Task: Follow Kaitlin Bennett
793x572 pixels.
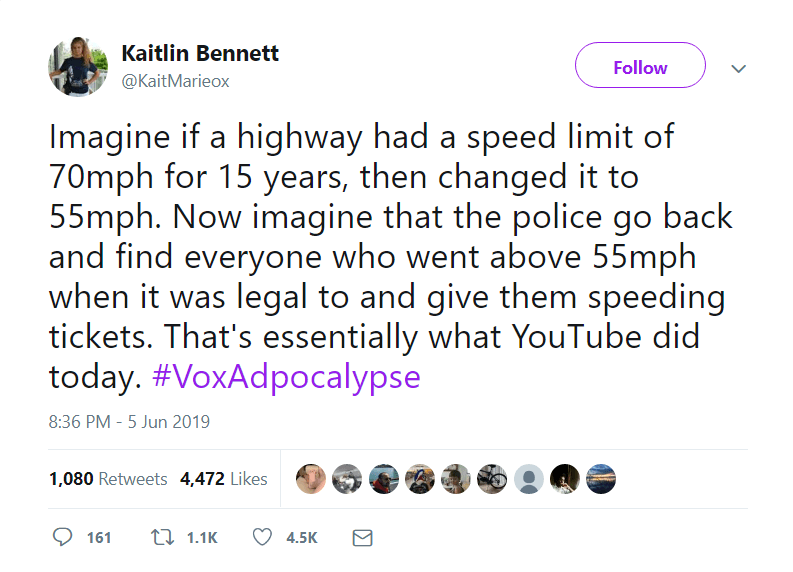Action: [x=640, y=68]
